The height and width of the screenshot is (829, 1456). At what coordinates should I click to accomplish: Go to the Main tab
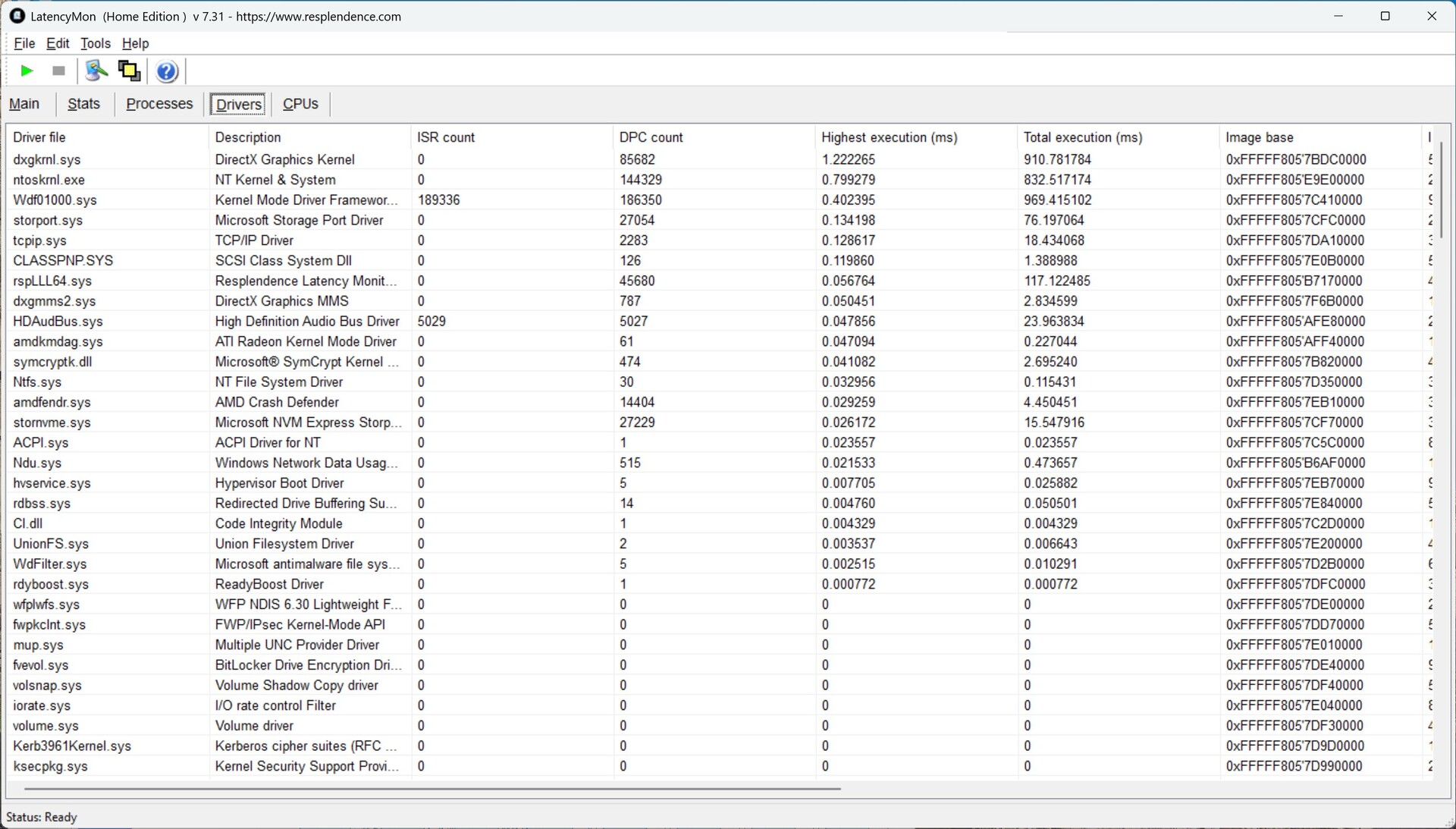24,104
